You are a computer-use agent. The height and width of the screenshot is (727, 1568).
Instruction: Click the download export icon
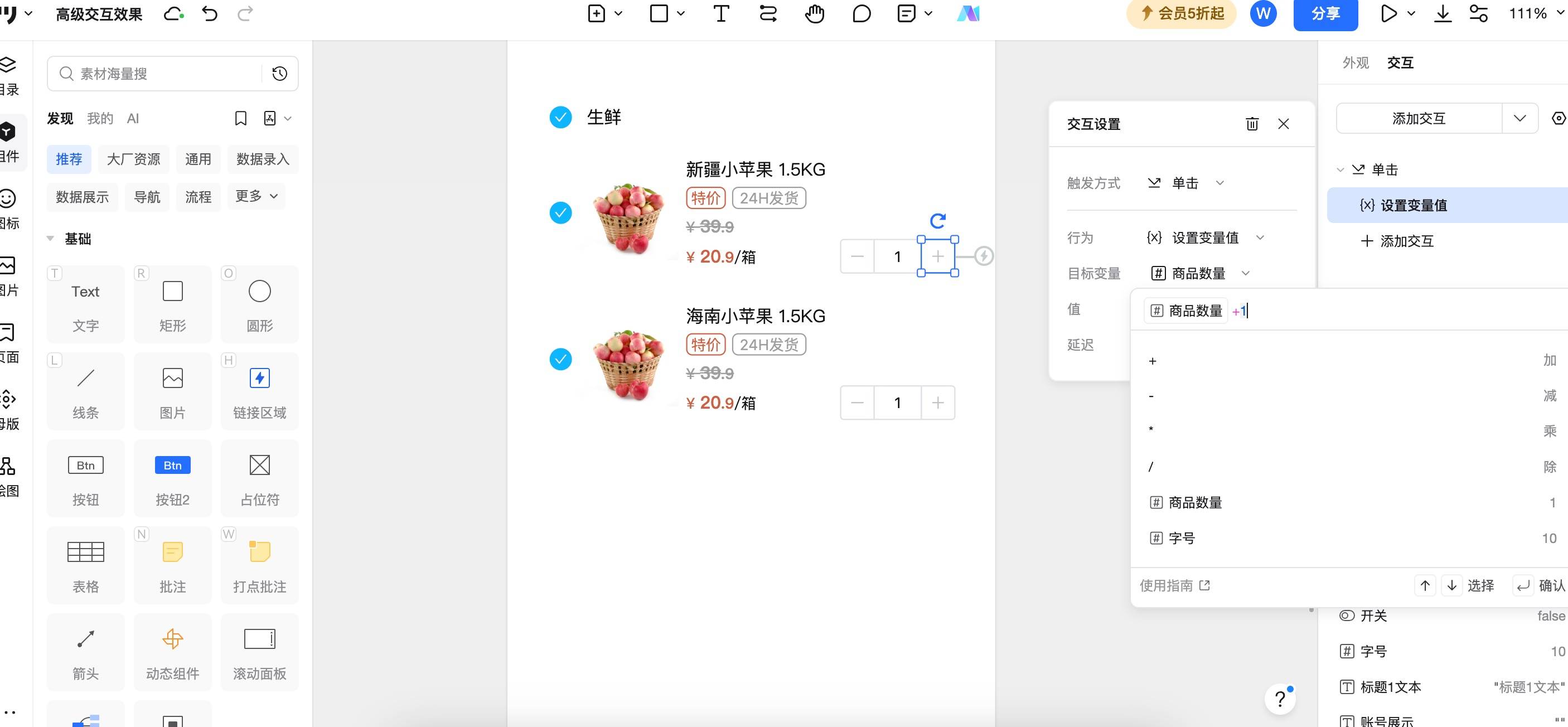[x=1443, y=13]
